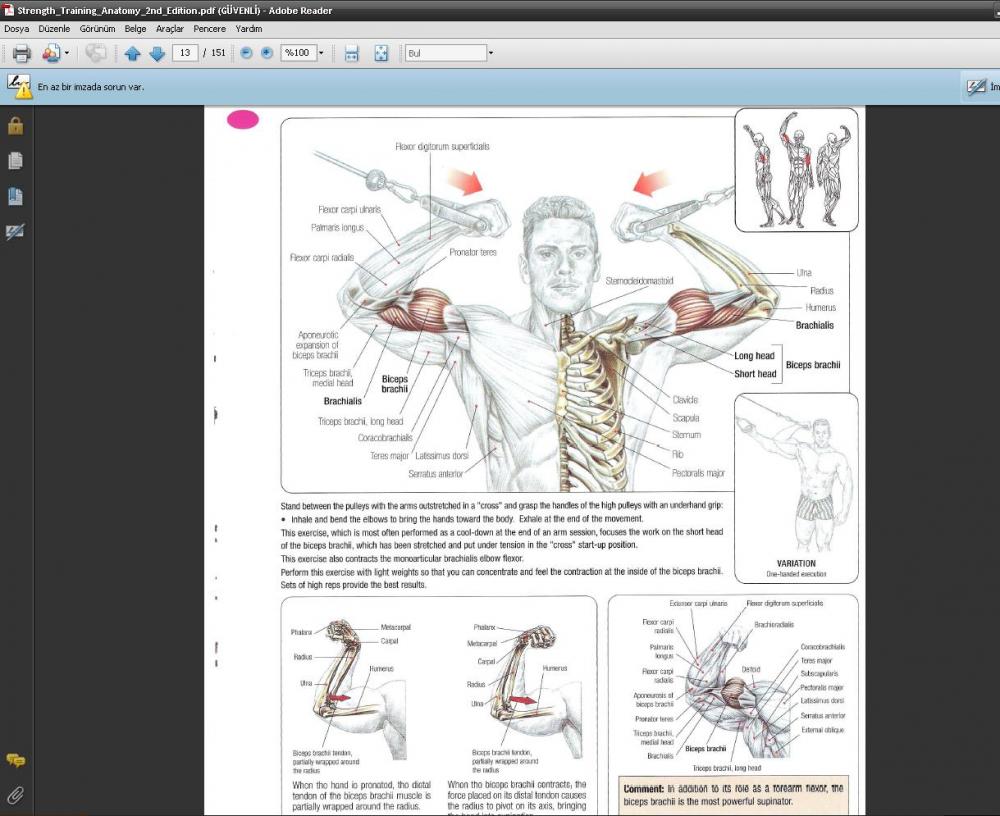
Task: Click the three small anatomical figures illustration
Action: click(796, 170)
